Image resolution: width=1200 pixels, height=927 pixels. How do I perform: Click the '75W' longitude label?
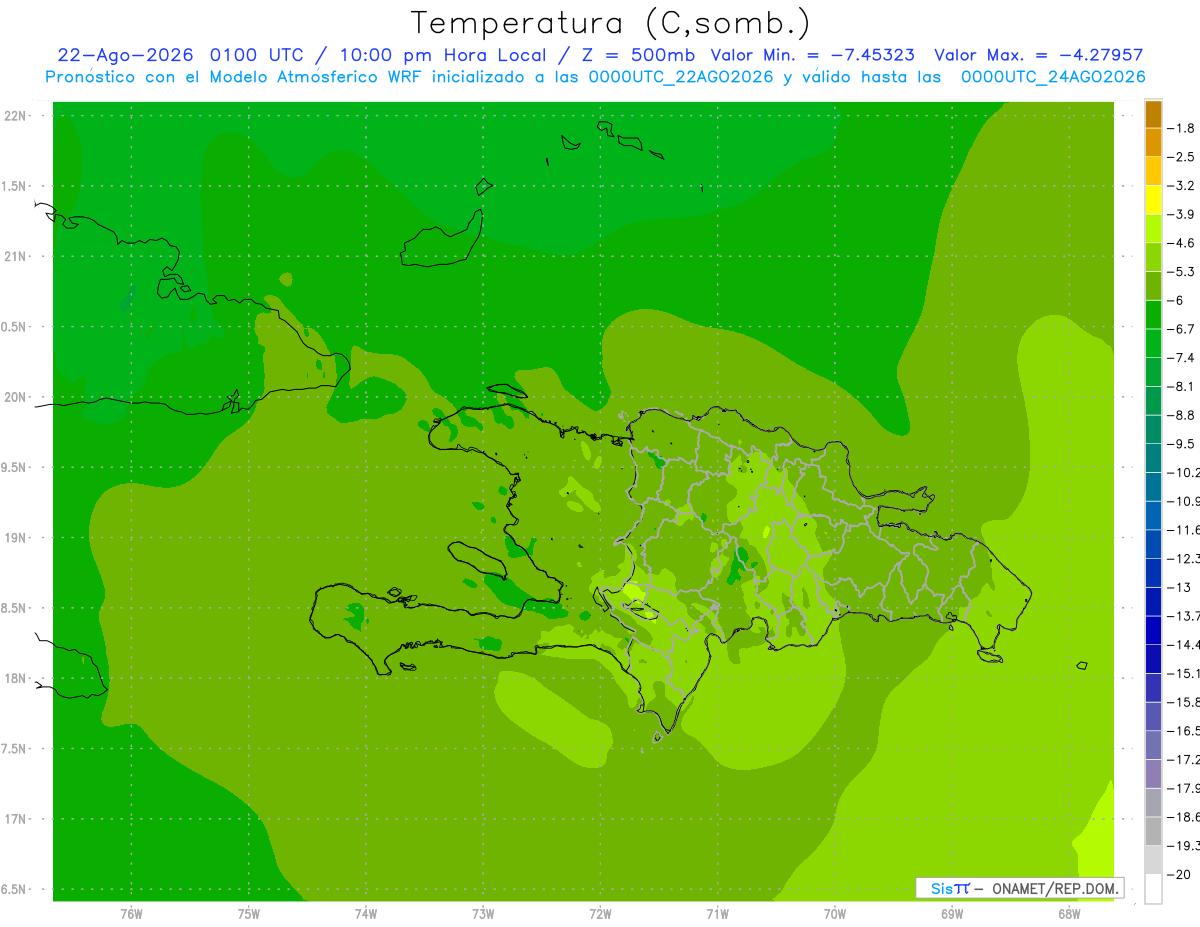(249, 915)
